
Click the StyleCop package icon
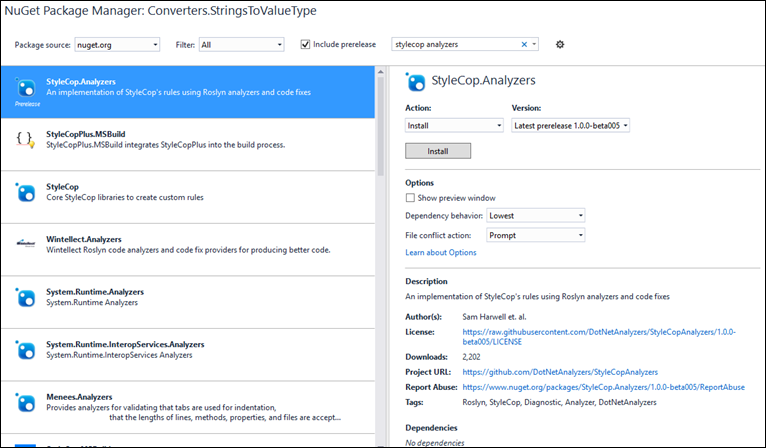[27, 191]
